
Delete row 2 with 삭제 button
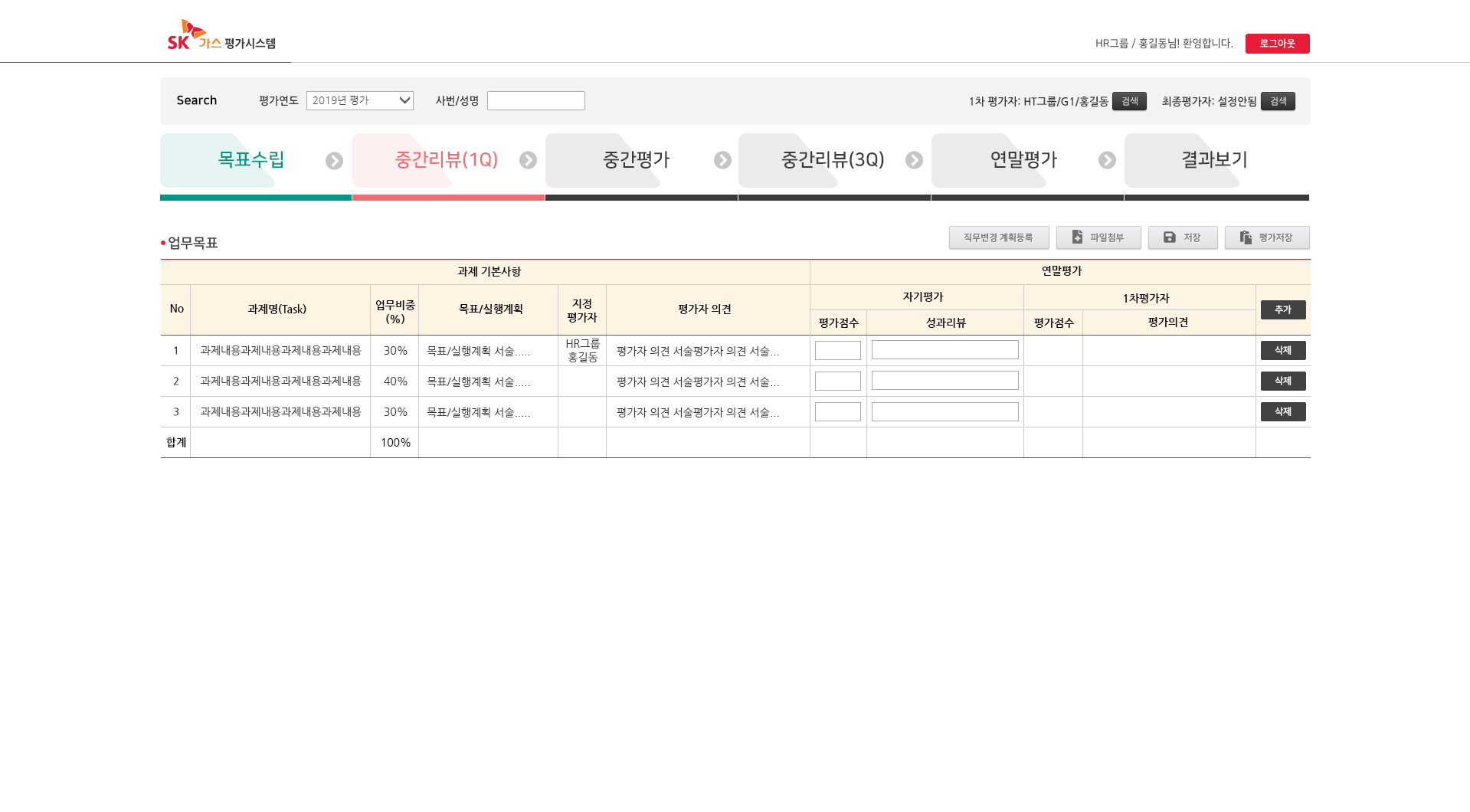click(1282, 381)
